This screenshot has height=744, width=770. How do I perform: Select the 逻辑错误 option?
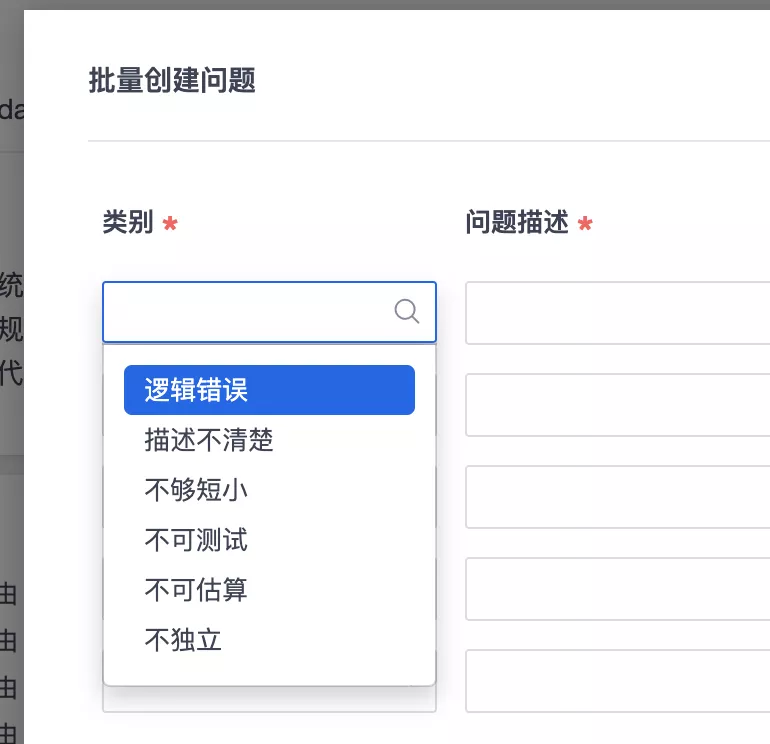(x=269, y=390)
